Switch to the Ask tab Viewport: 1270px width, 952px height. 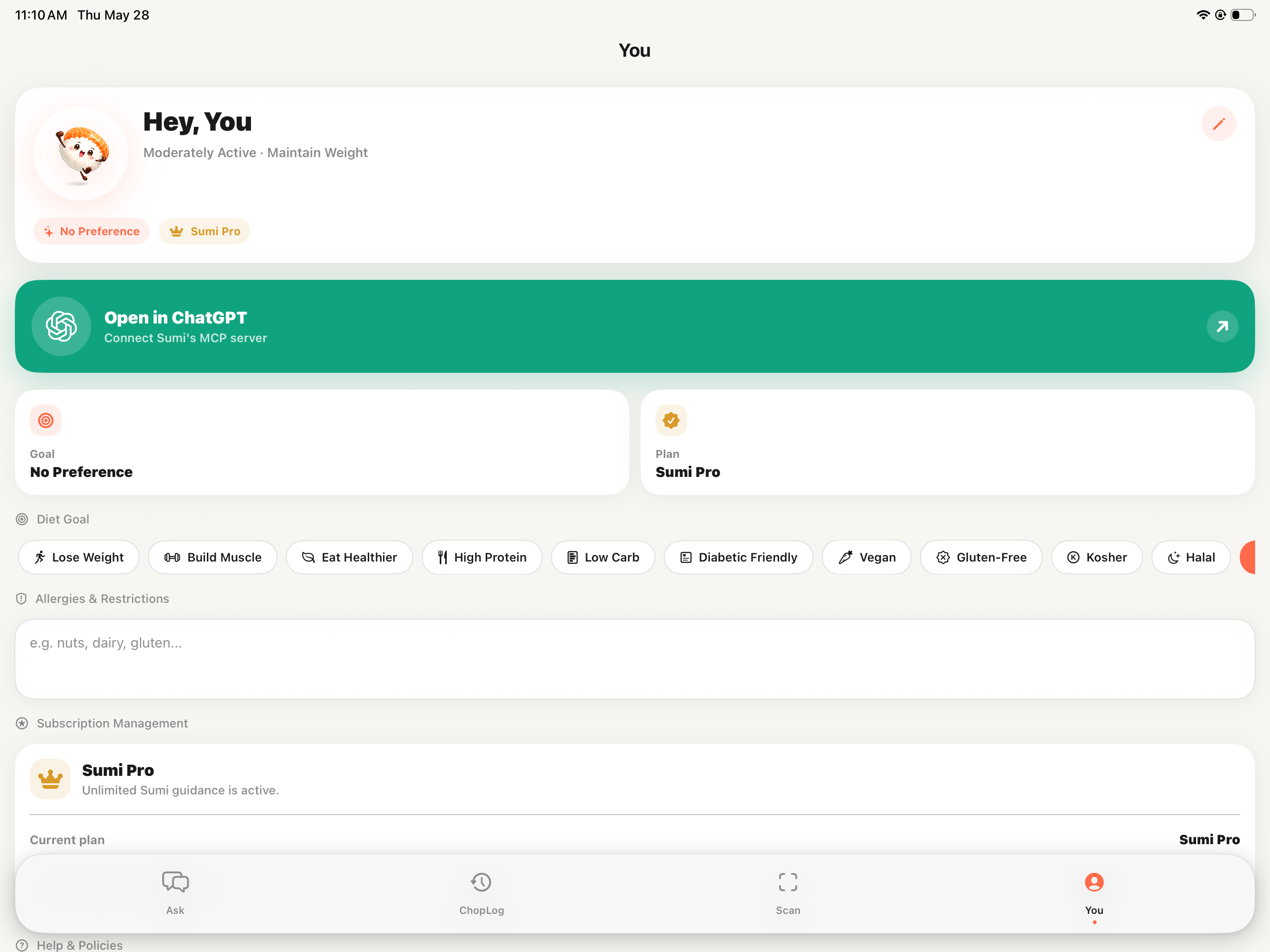click(x=175, y=893)
